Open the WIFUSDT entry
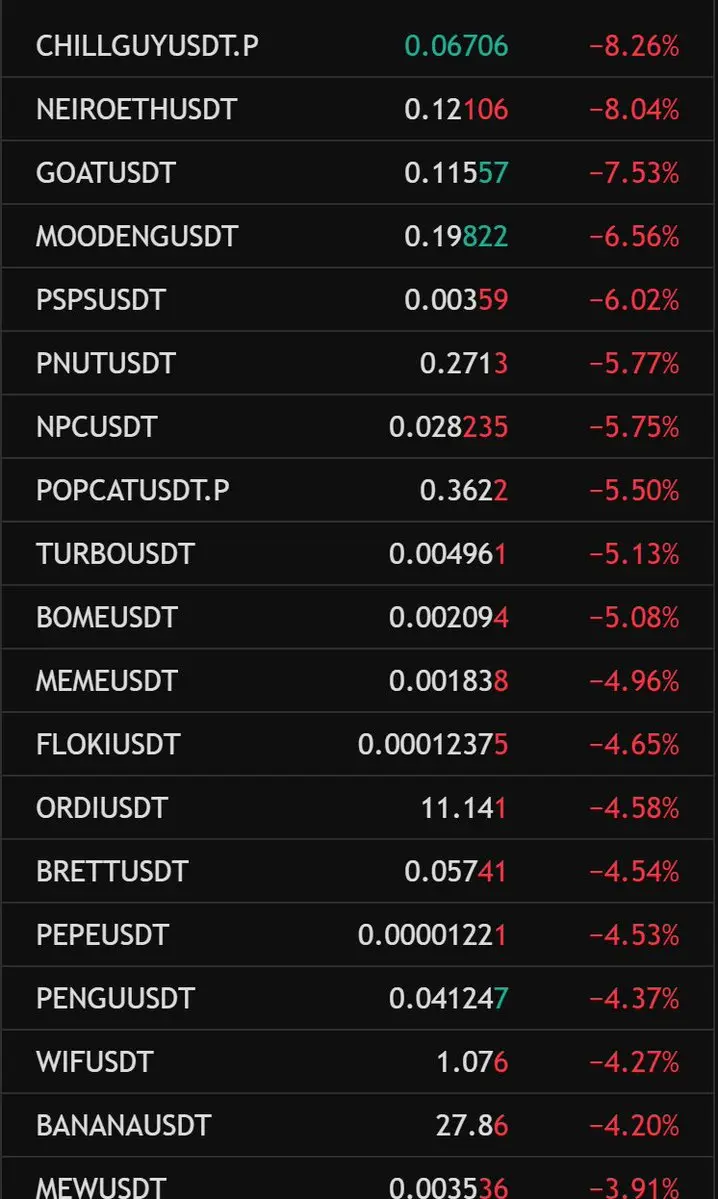Viewport: 718px width, 1199px height. coord(358,1061)
